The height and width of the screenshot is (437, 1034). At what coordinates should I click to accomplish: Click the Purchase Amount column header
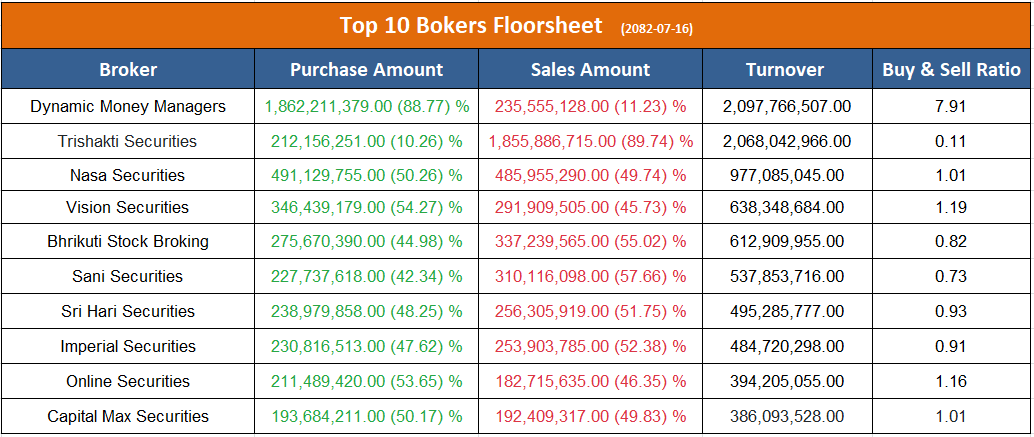pos(366,70)
